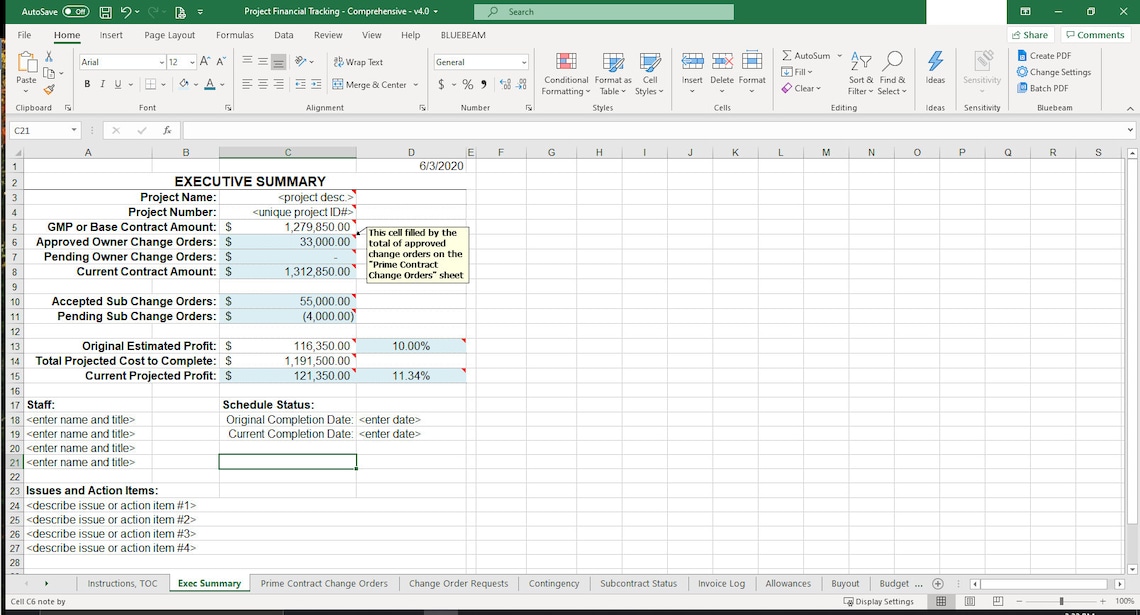
Task: Click the Save icon in Quick Access Toolbar
Action: point(105,12)
